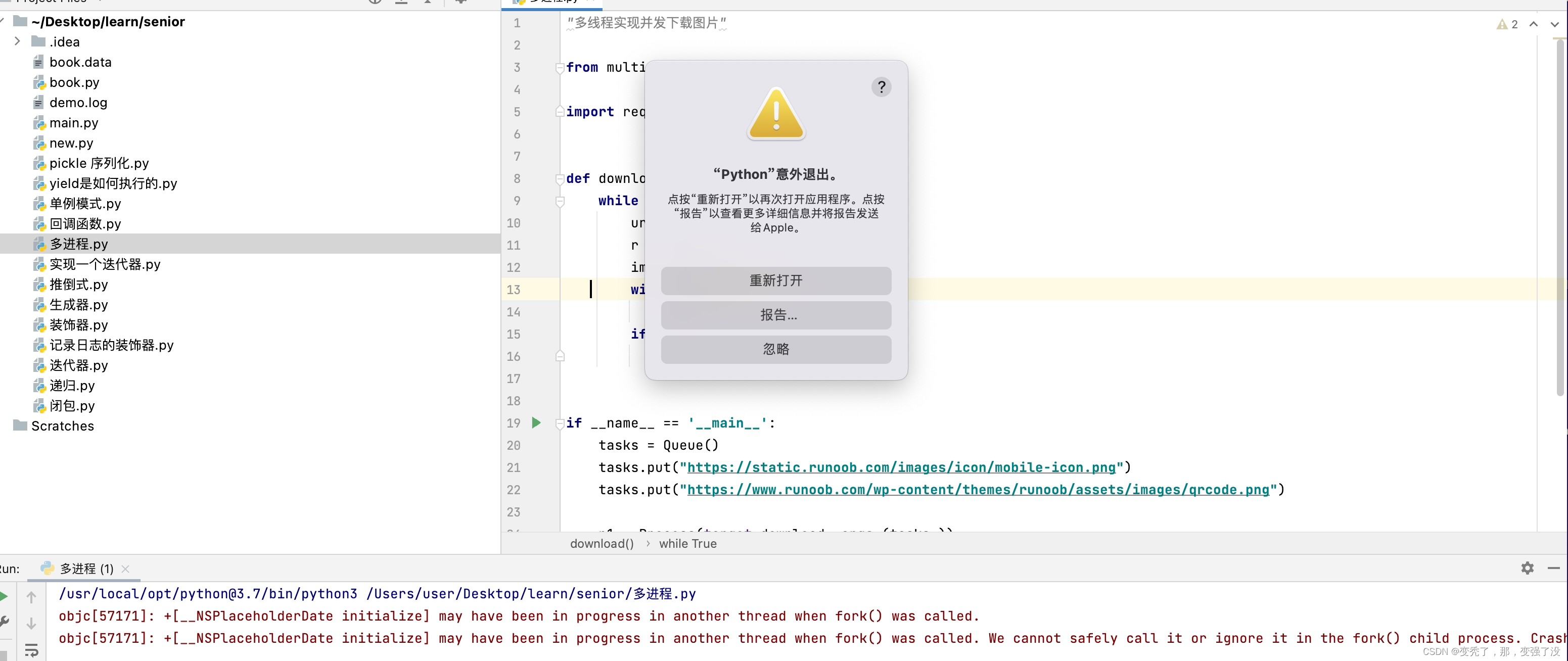The width and height of the screenshot is (1568, 661).
Task: Go to next highlighted error arrow
Action: pos(1554,24)
